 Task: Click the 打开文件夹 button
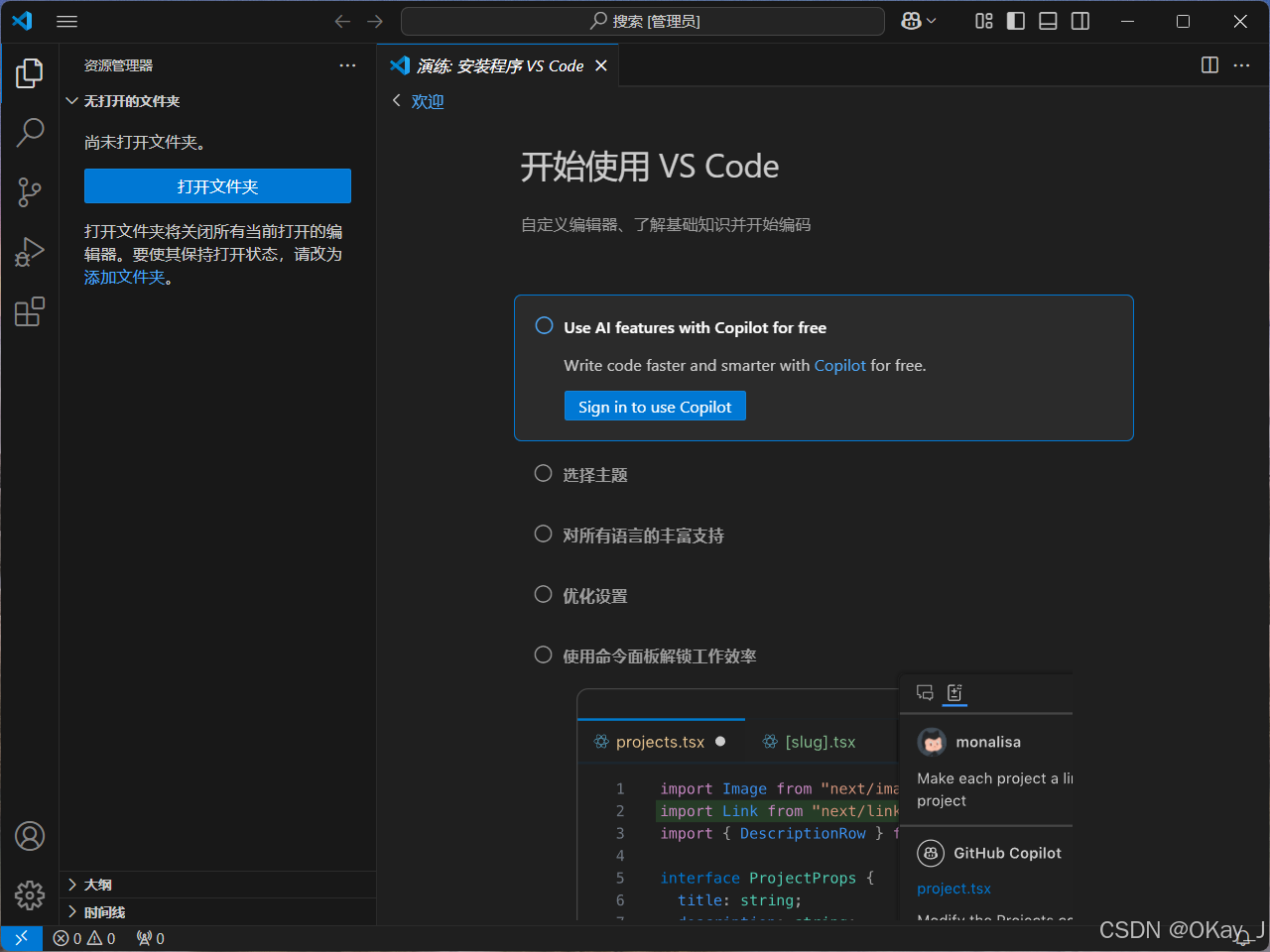point(217,185)
